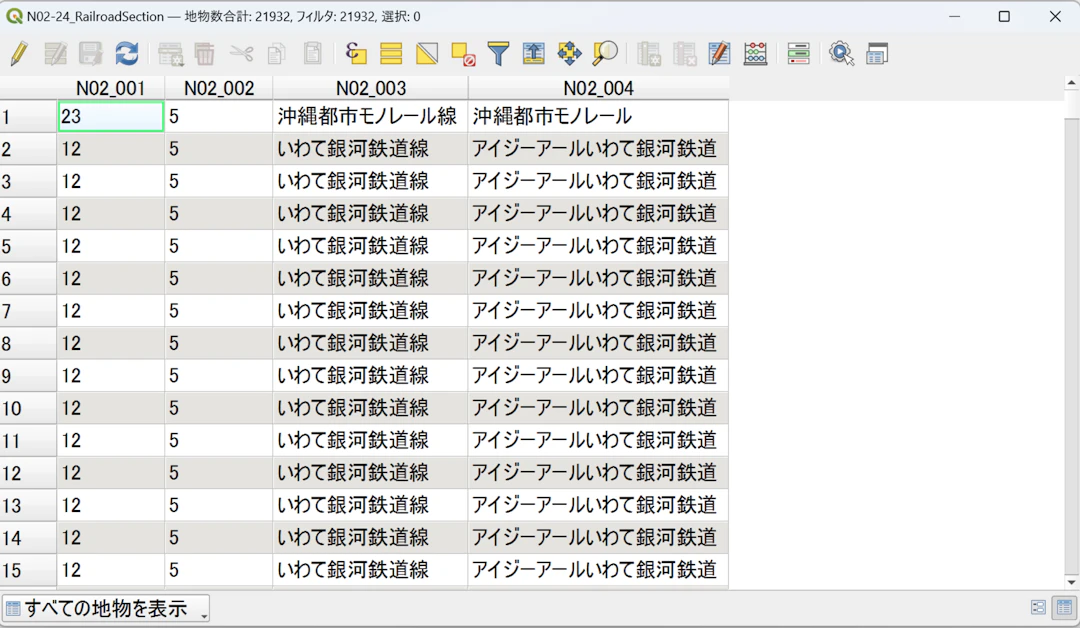Open select features by expression

point(355,53)
